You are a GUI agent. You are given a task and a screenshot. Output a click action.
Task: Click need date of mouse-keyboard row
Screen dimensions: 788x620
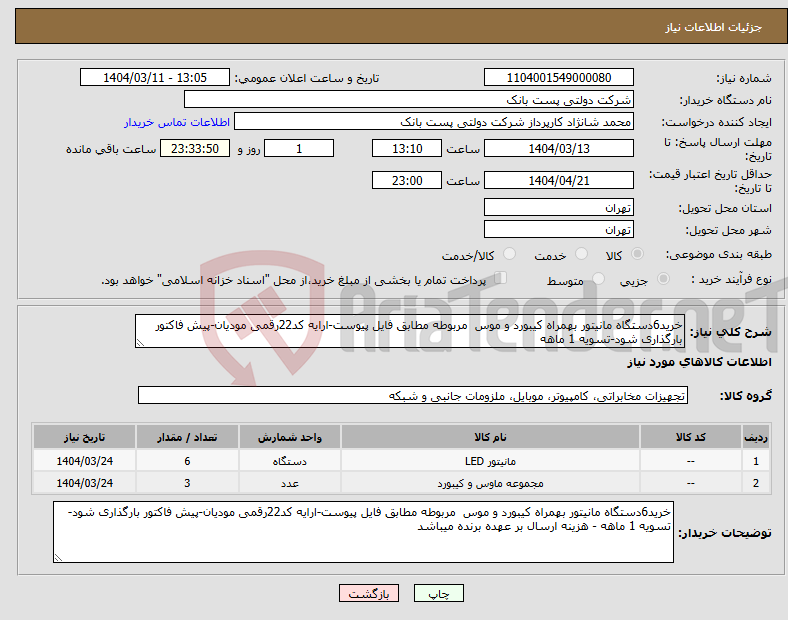tap(84, 483)
